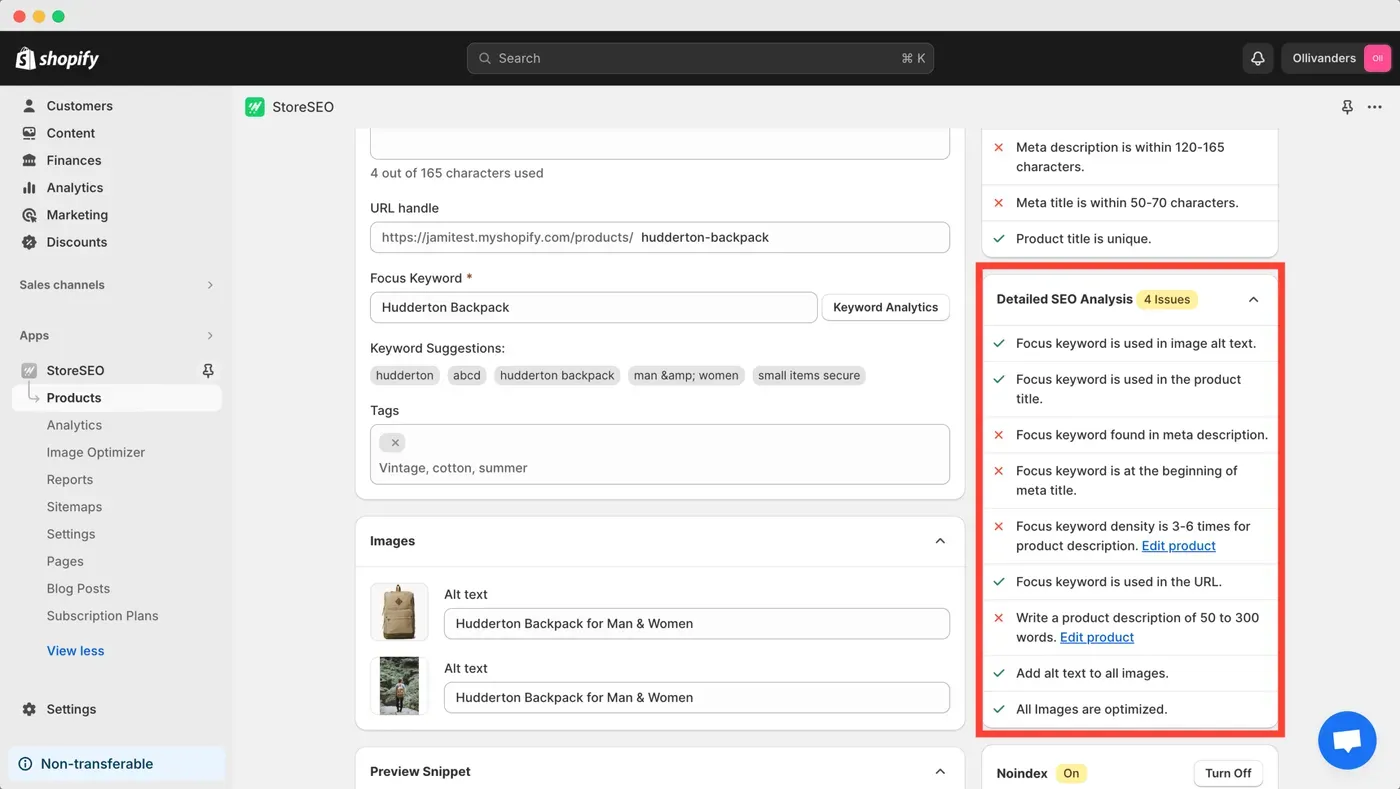
Task: Click View less link in sidebar
Action: pyautogui.click(x=75, y=651)
